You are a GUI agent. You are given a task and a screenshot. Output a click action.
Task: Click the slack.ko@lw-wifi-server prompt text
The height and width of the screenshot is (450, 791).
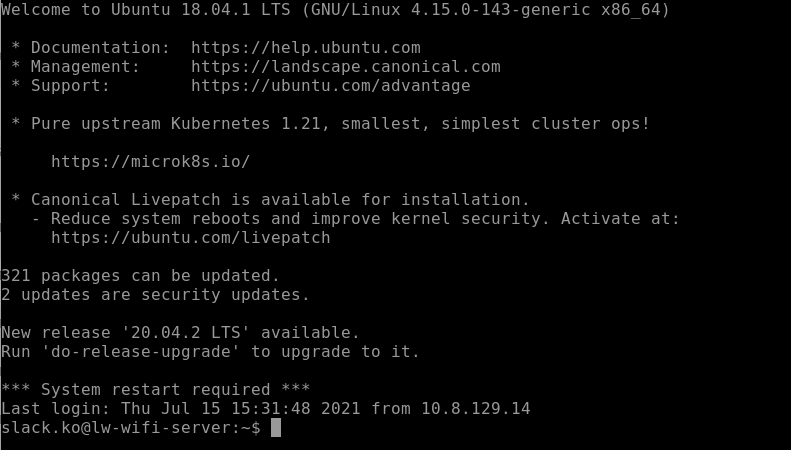click(131, 428)
